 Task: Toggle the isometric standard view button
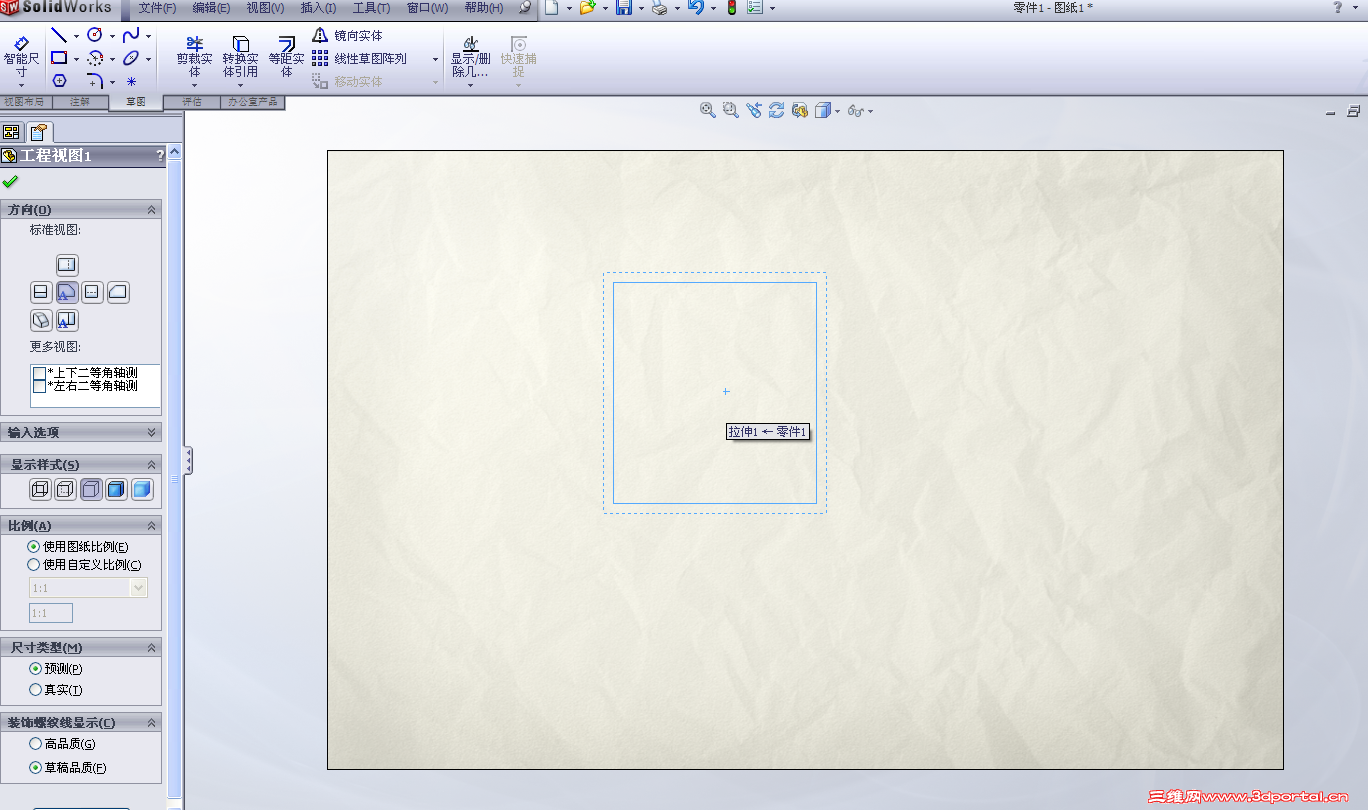41,320
